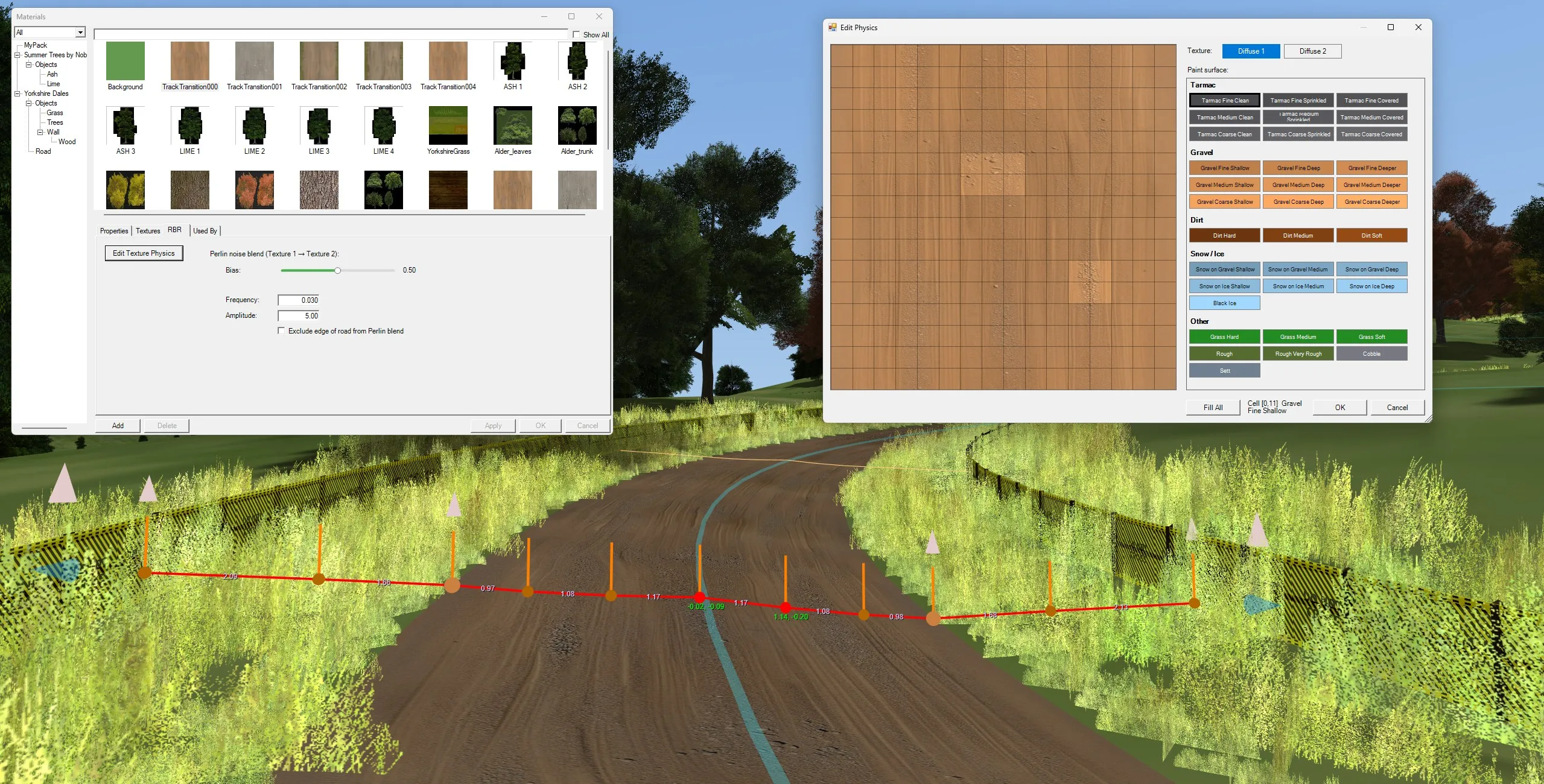Switch texture to Diffuse 1
This screenshot has width=1544, height=784.
click(x=1251, y=51)
